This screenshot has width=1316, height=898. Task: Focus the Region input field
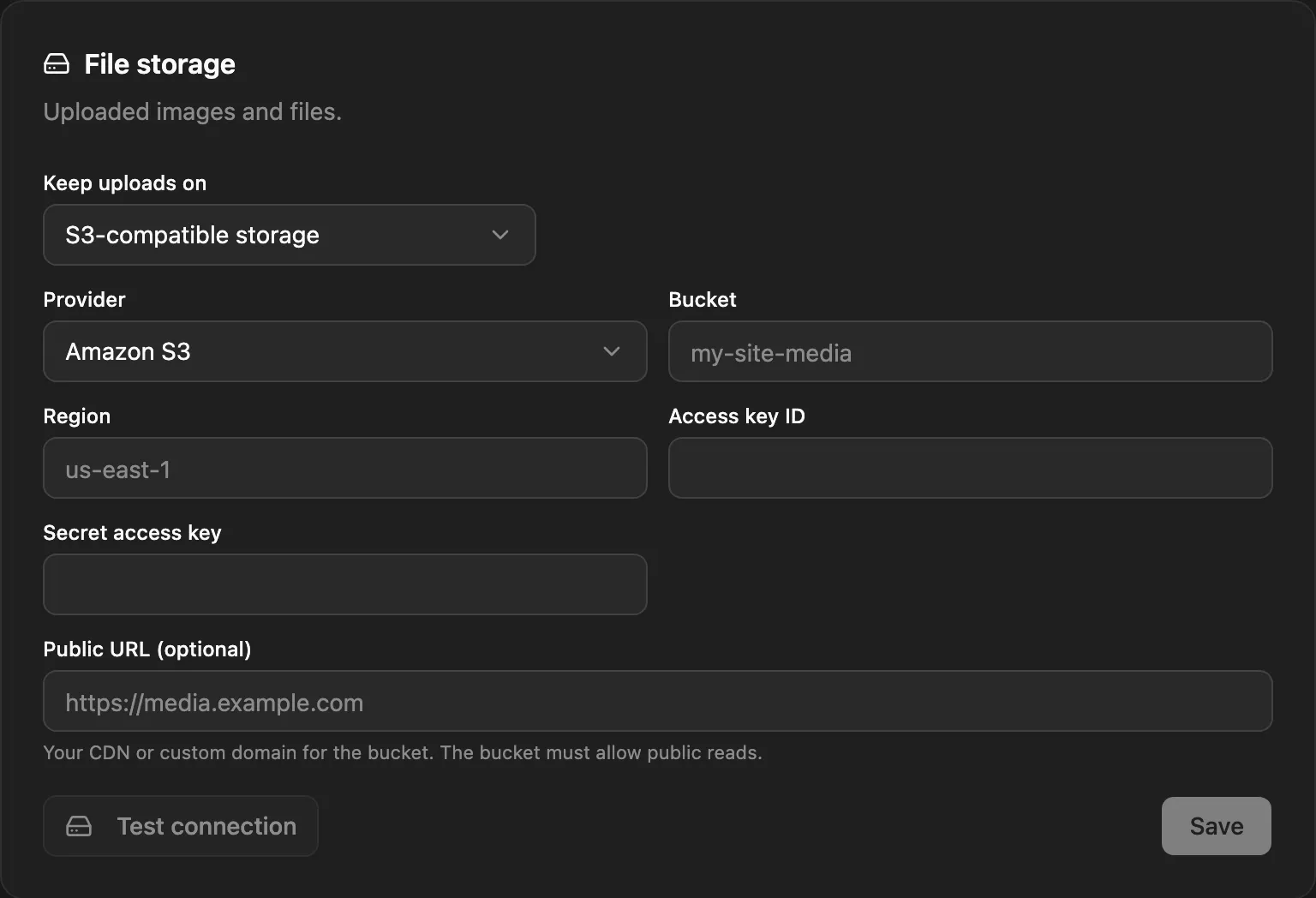tap(345, 468)
